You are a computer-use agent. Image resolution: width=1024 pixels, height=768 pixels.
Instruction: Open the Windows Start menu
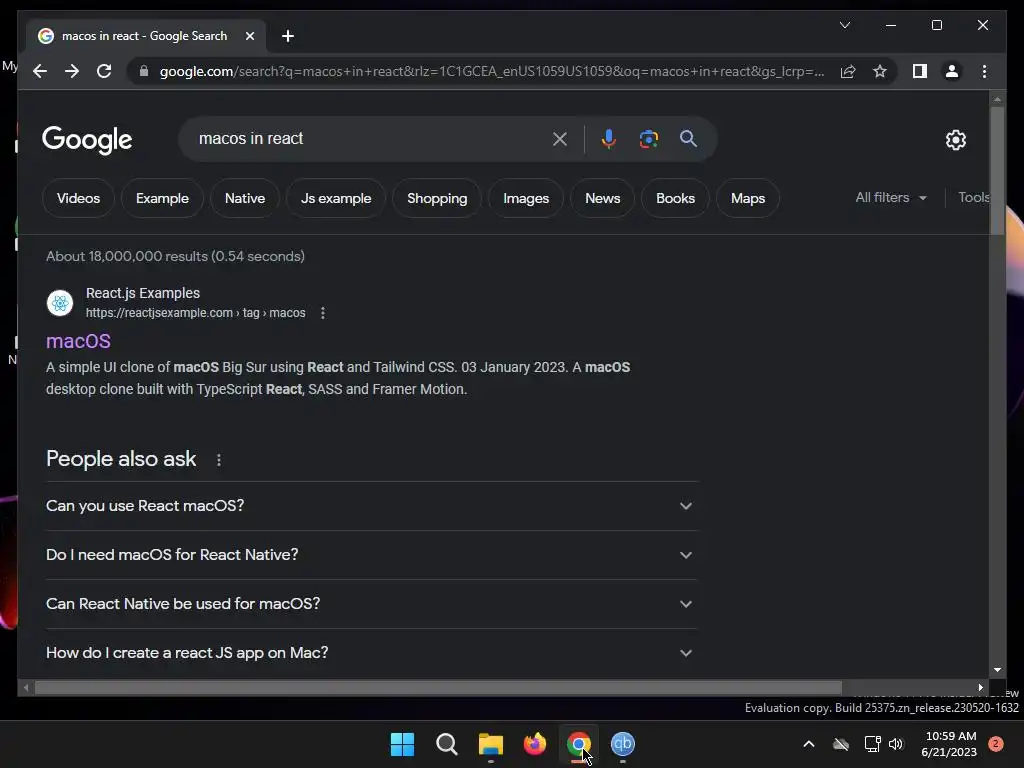(x=402, y=744)
